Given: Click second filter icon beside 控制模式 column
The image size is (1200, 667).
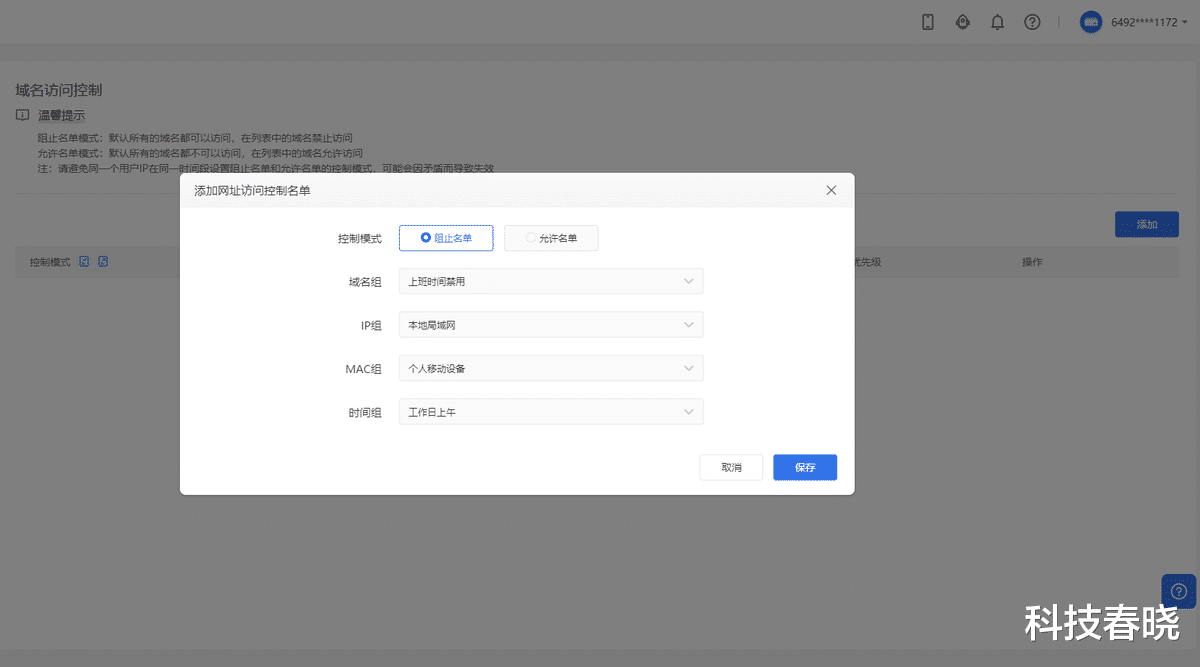Looking at the screenshot, I should [103, 262].
